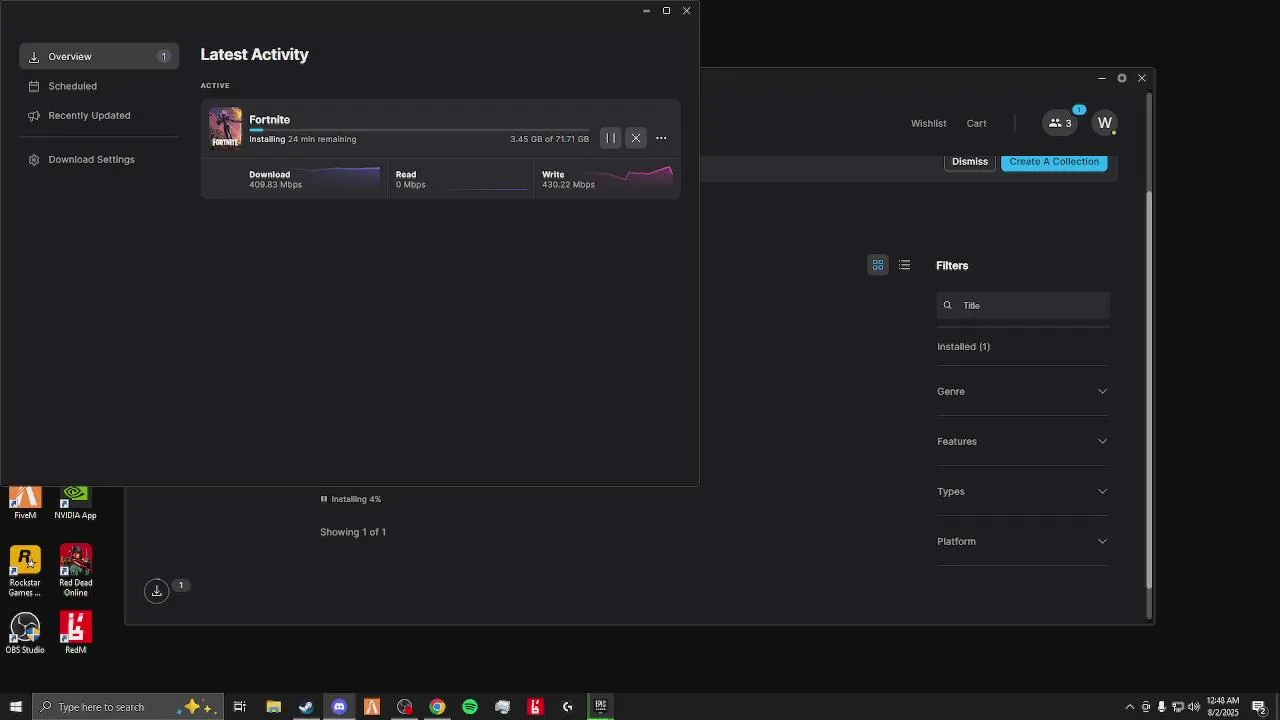Screen dimensions: 1280x720
Task: Click the Title filter search field
Action: (x=1023, y=305)
